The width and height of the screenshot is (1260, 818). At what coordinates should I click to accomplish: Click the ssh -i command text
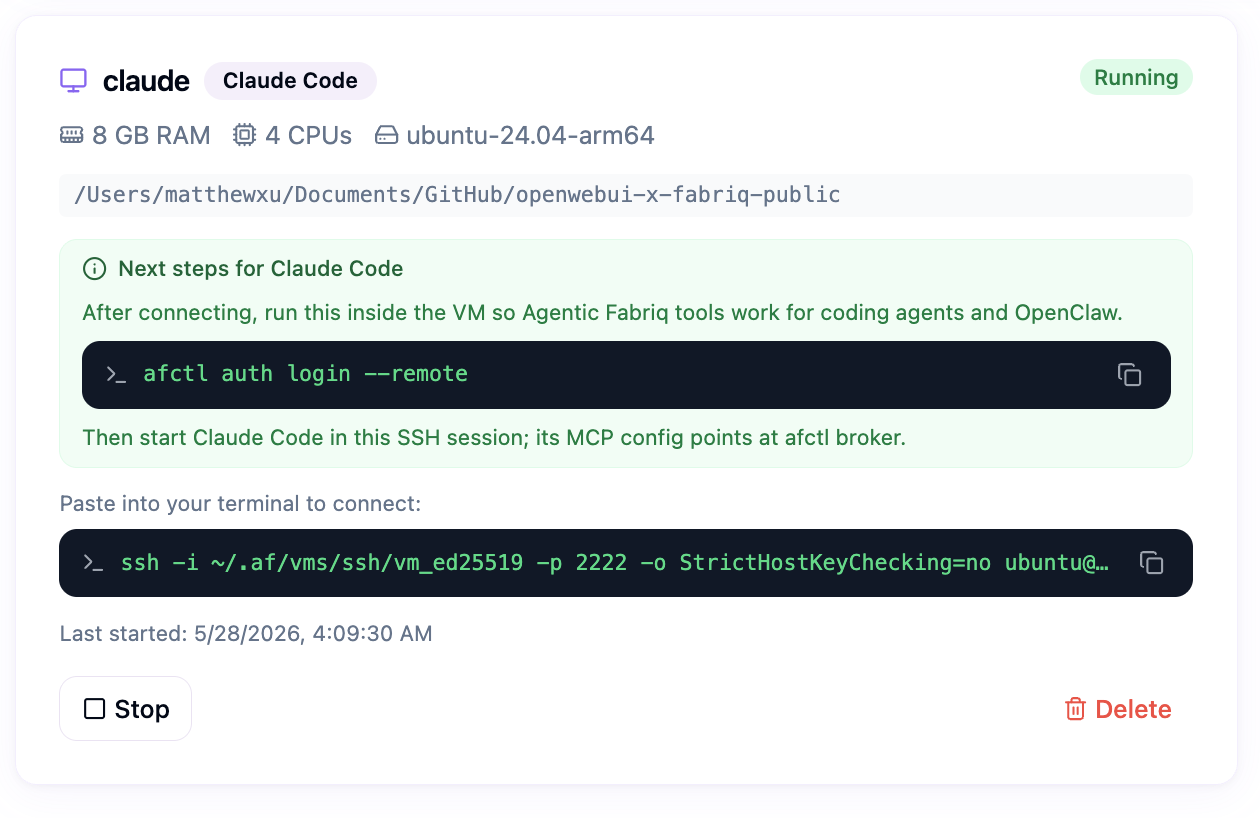coord(615,563)
